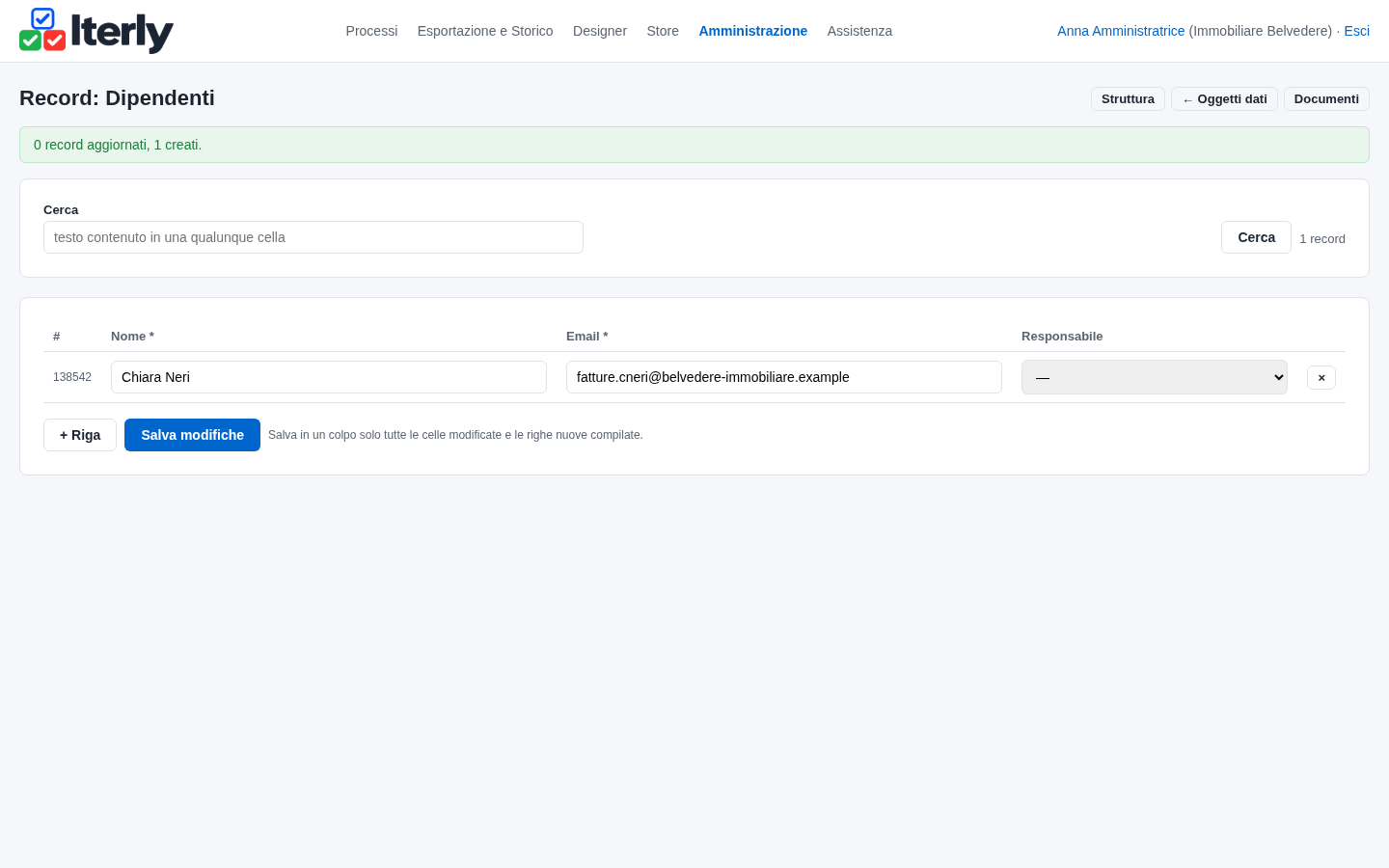Open the Documenti button
The image size is (1389, 868).
pos(1326,99)
